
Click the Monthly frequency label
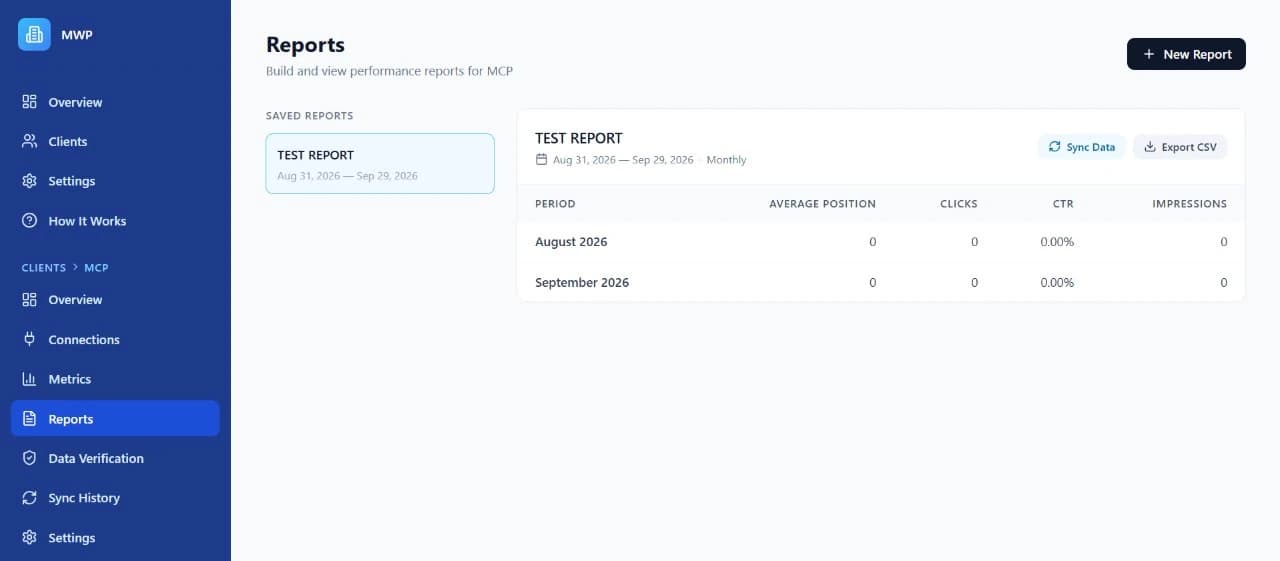[x=726, y=160]
